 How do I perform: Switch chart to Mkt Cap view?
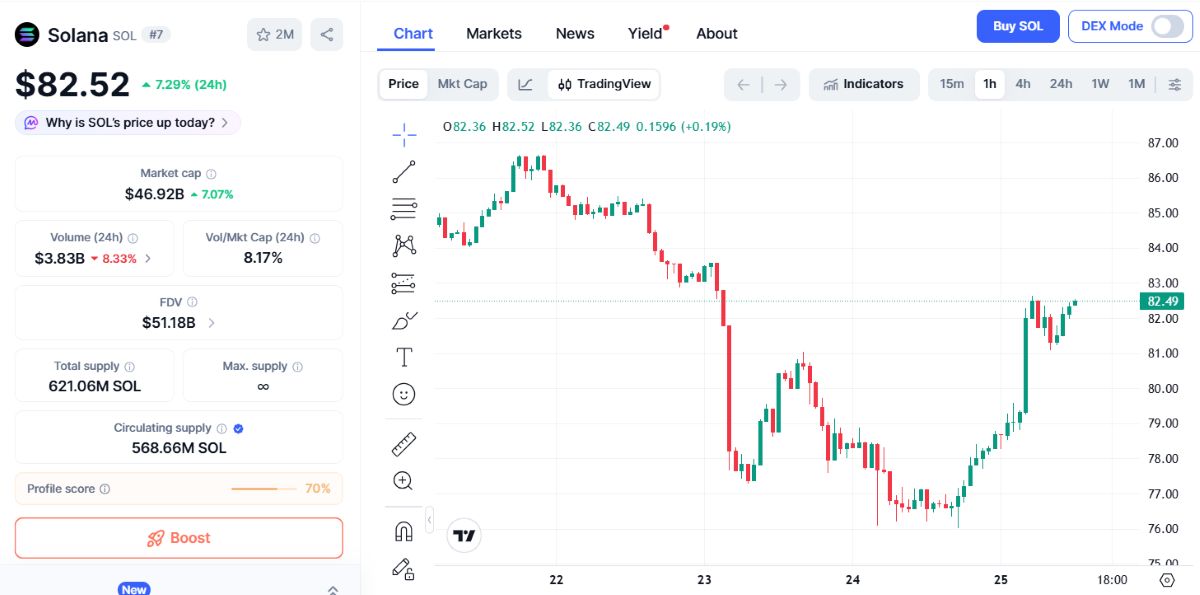[462, 84]
